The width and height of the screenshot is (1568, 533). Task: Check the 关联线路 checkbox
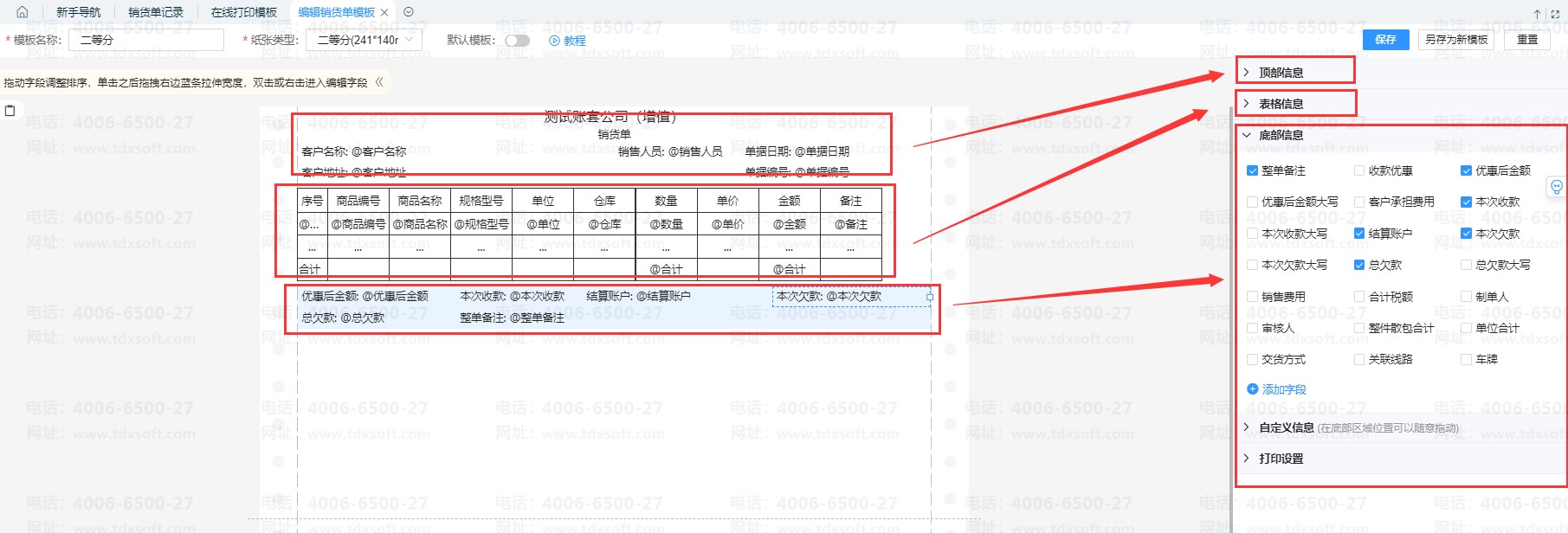pyautogui.click(x=1359, y=359)
